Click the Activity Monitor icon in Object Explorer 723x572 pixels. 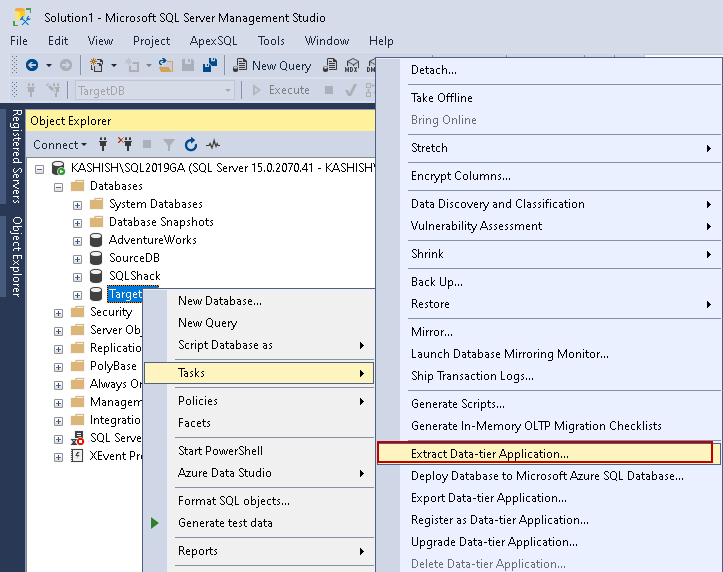(214, 145)
